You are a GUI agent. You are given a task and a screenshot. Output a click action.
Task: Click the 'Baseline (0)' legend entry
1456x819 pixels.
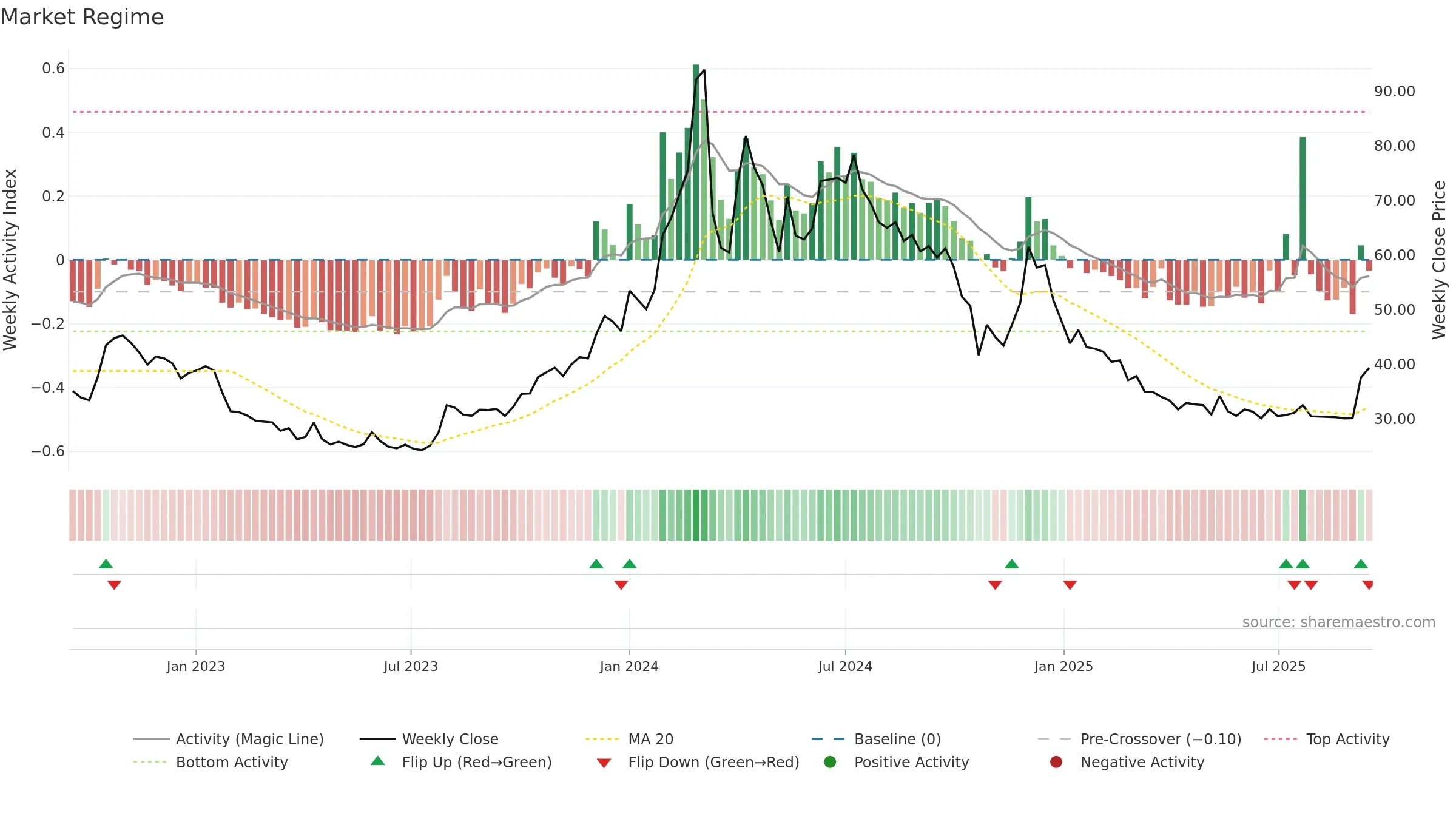coord(876,739)
